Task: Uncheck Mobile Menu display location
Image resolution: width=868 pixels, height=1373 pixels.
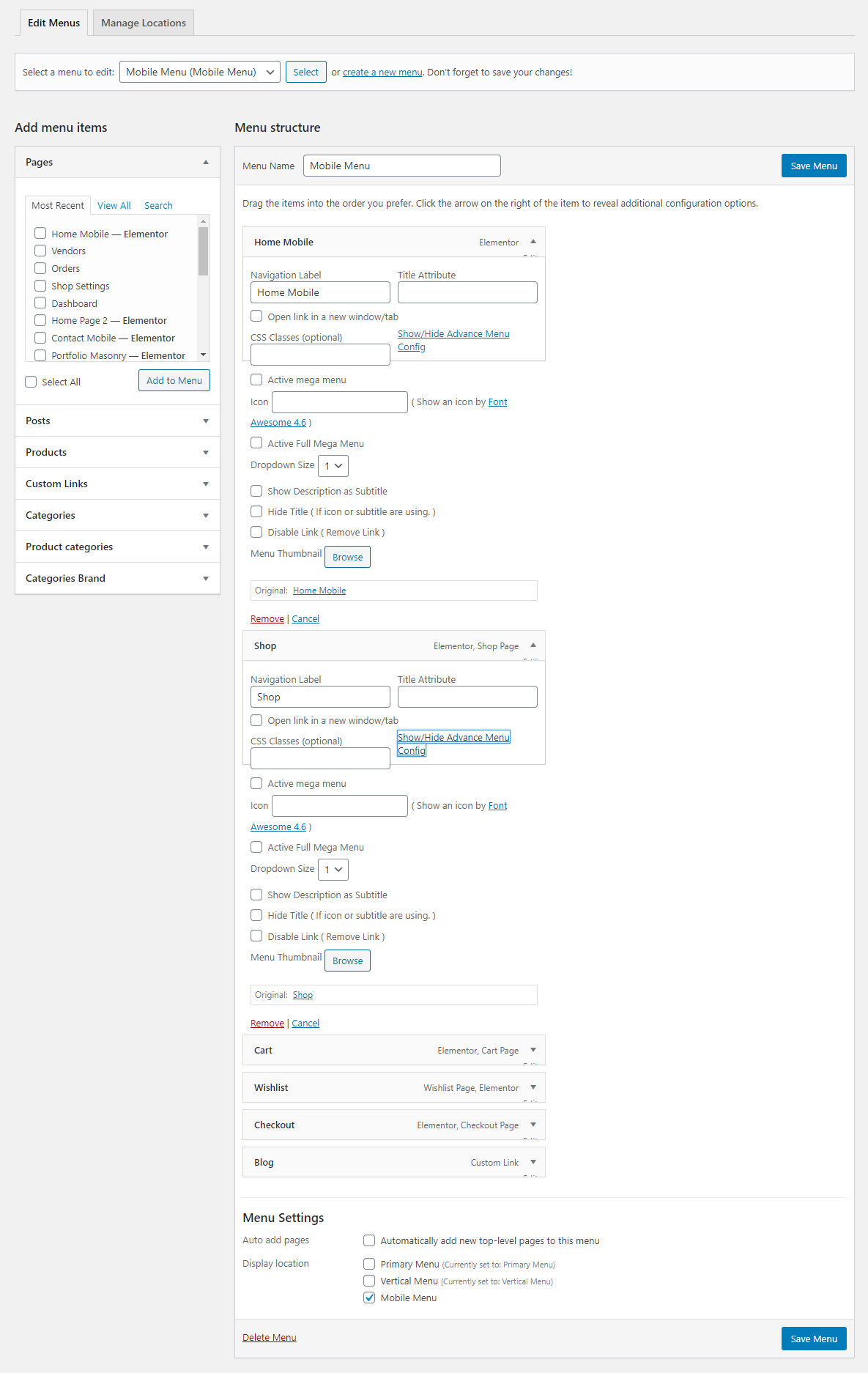Action: click(369, 1298)
